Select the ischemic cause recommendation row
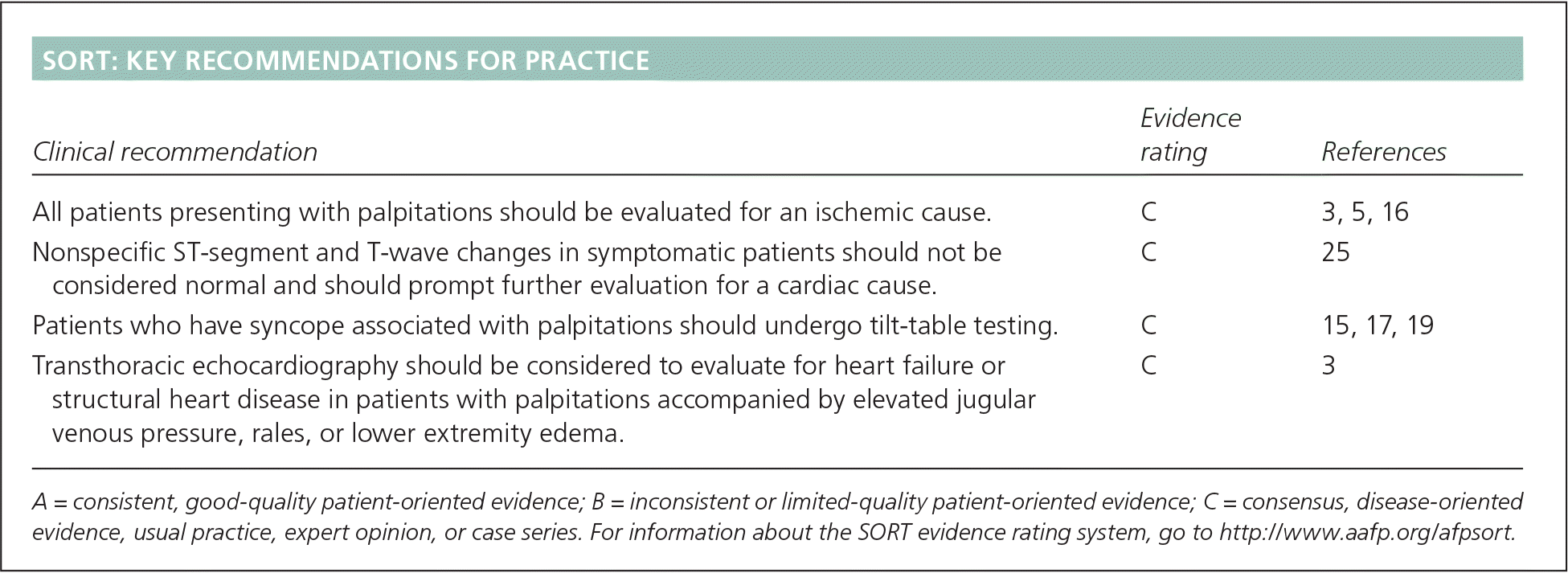 [x=511, y=212]
